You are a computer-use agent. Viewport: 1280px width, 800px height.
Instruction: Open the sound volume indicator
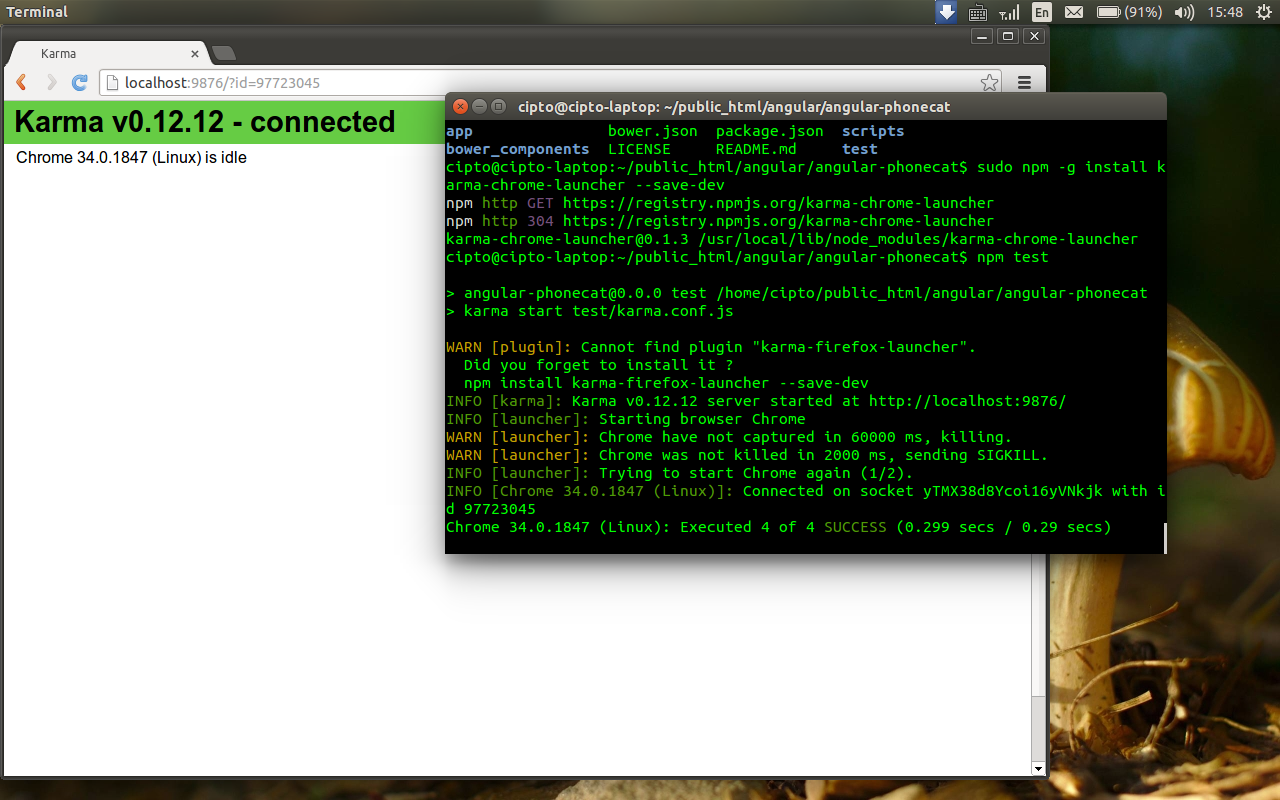coord(1184,12)
